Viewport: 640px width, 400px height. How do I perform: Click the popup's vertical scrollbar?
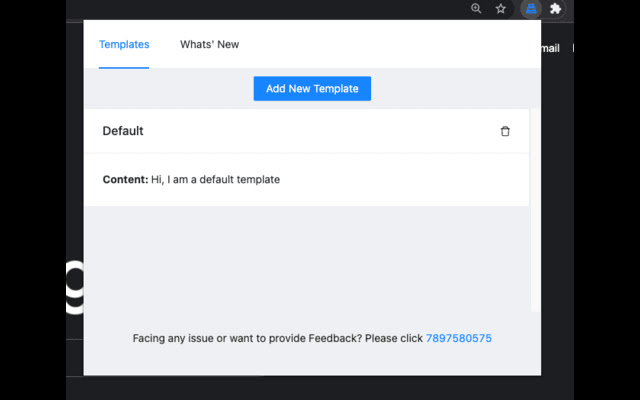click(535, 210)
